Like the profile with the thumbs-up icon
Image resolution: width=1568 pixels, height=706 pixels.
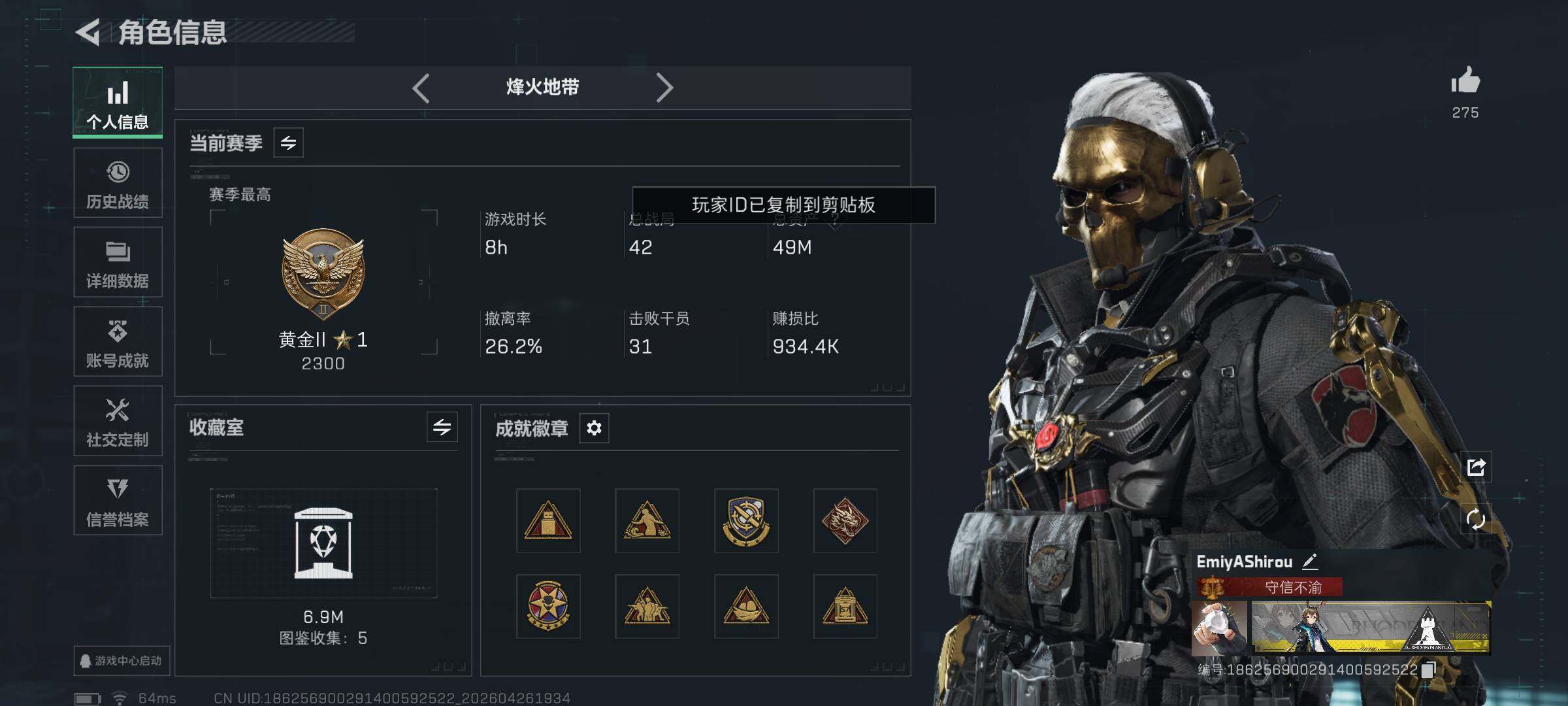(1465, 81)
